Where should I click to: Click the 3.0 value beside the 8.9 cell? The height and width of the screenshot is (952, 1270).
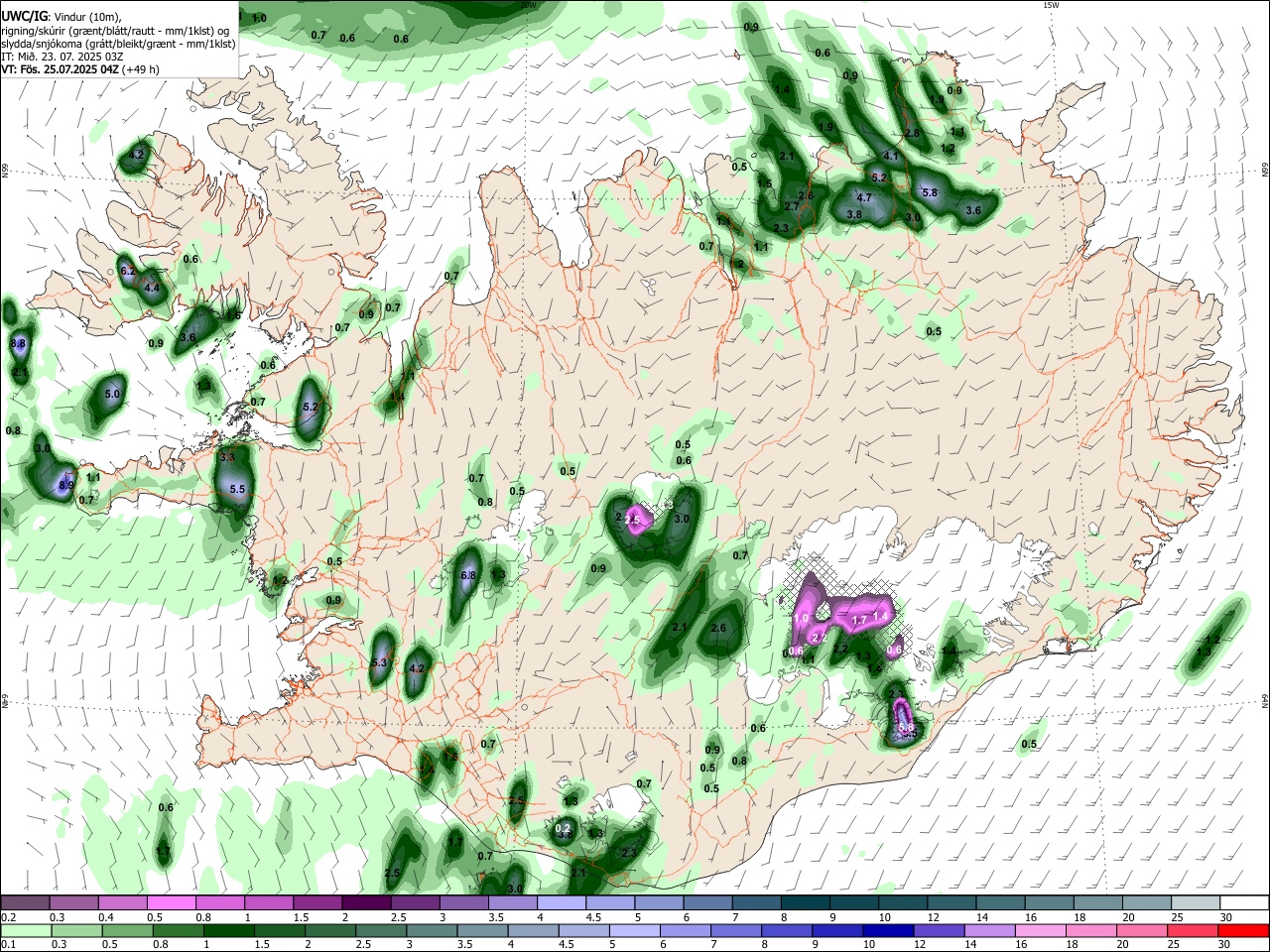coord(43,448)
